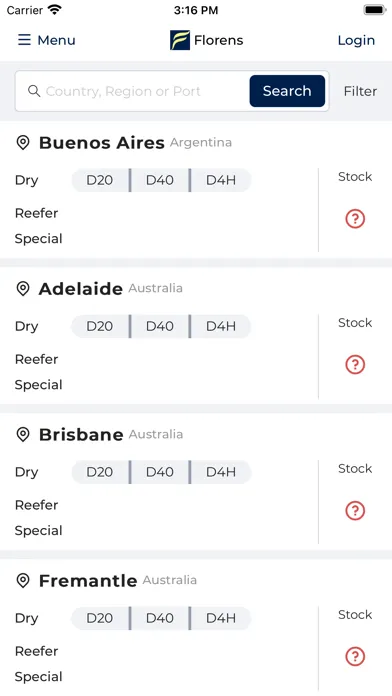Tap the Adelaide location pin icon
392x696 pixels.
tap(23, 289)
